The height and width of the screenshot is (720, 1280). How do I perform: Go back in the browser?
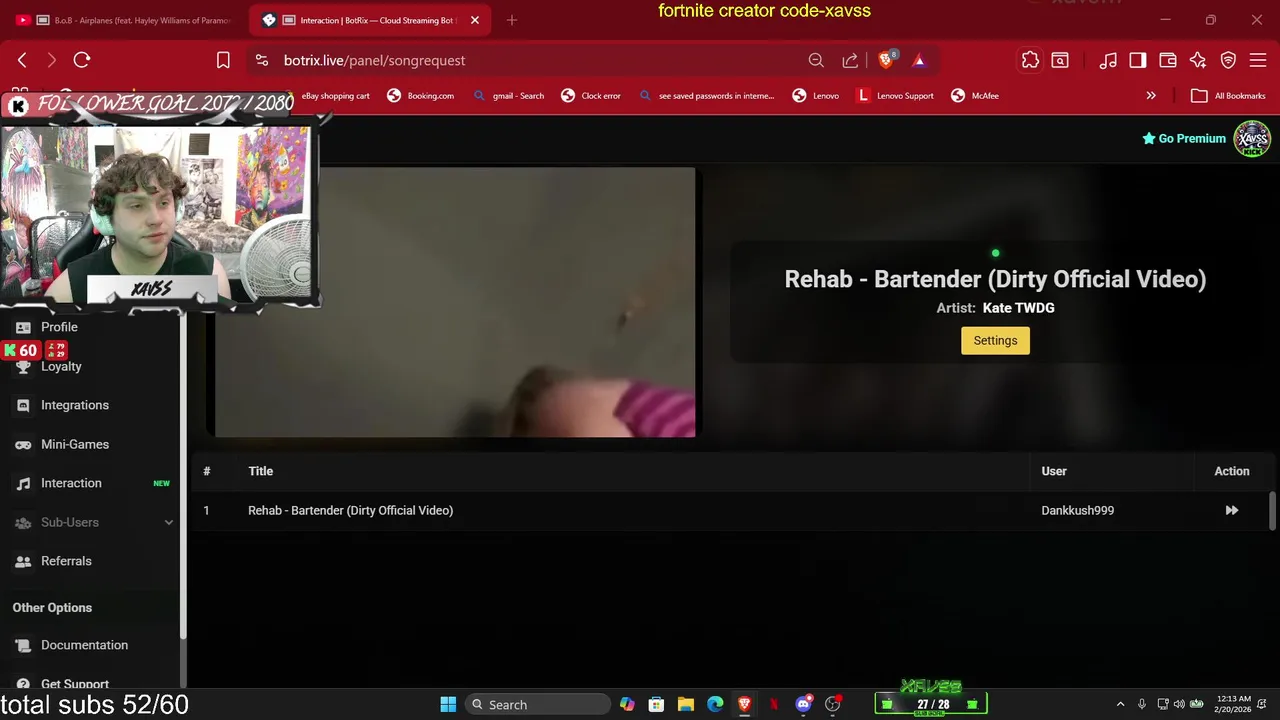click(22, 60)
